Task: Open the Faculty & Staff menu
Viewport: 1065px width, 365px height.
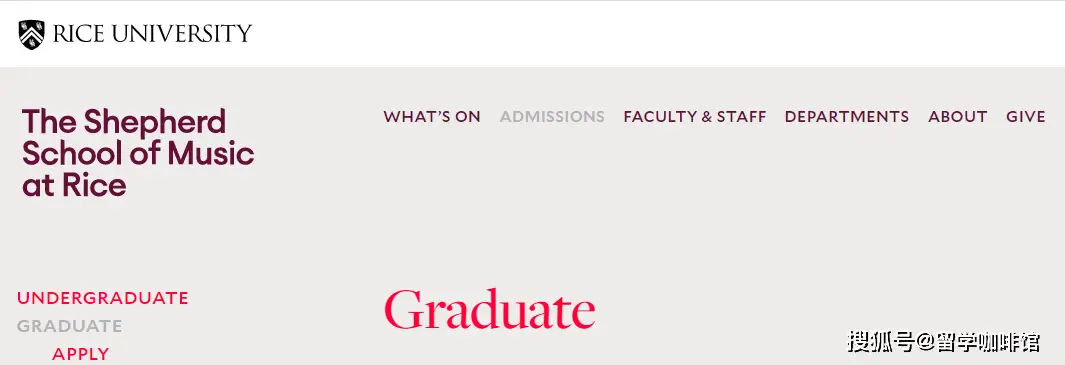Action: pos(695,117)
